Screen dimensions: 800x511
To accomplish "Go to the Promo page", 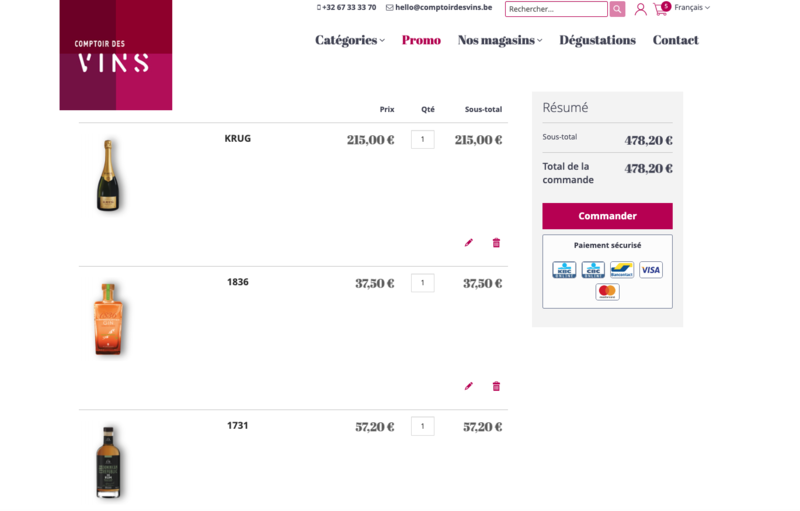I will click(421, 40).
